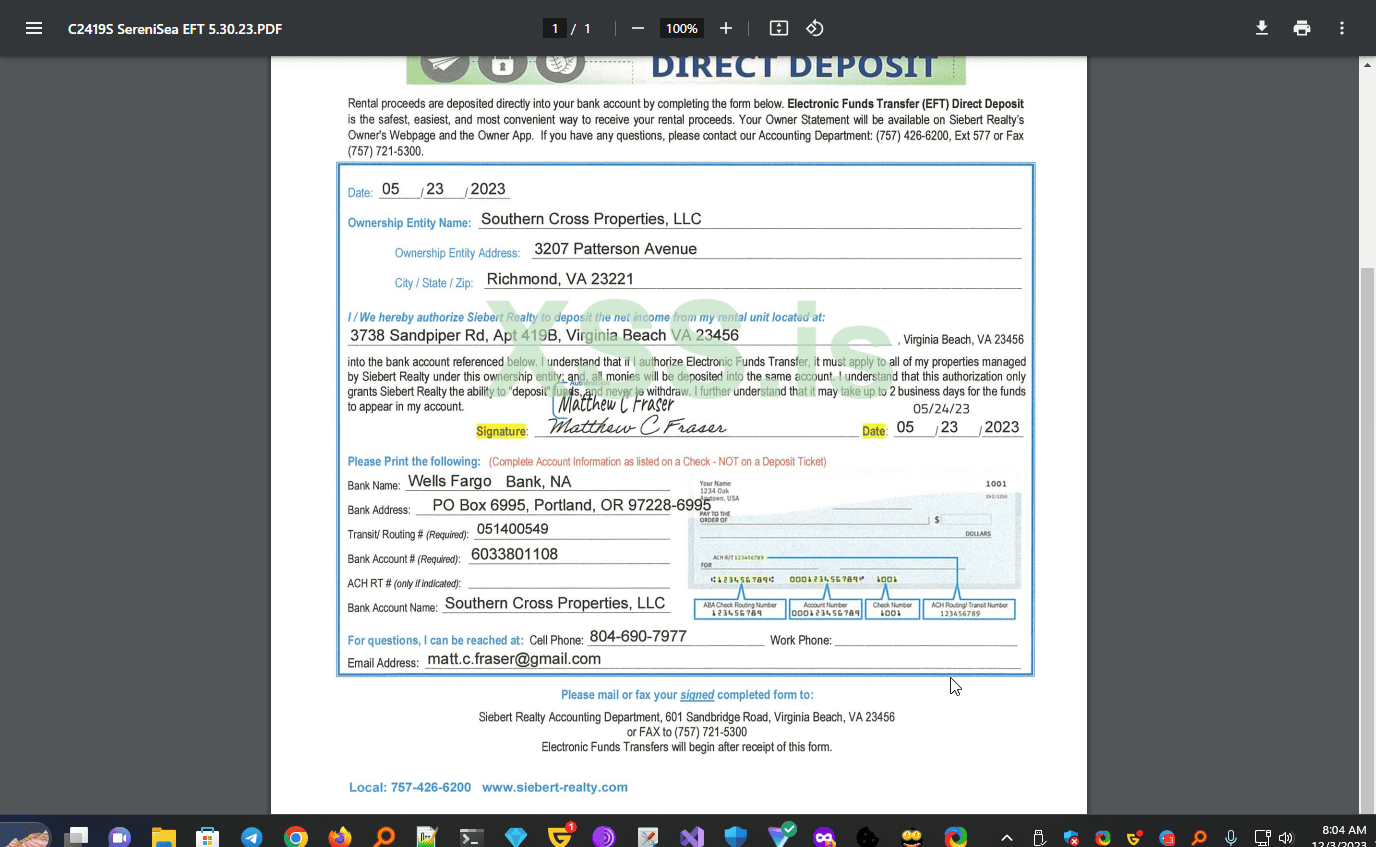Open the more actions menu
Viewport: 1376px width, 847px height.
click(1342, 28)
